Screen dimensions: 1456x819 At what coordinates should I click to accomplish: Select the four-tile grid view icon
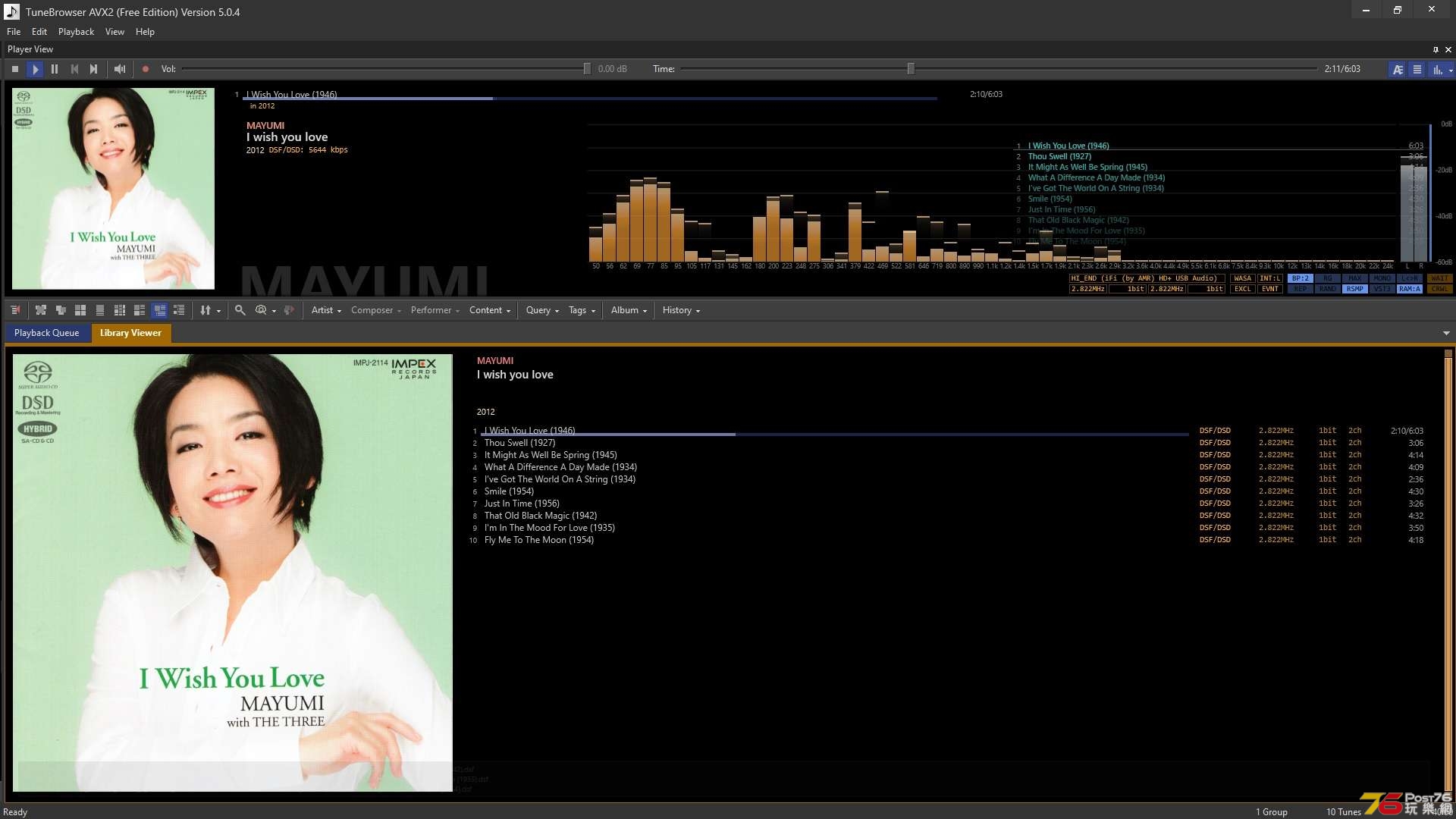80,310
